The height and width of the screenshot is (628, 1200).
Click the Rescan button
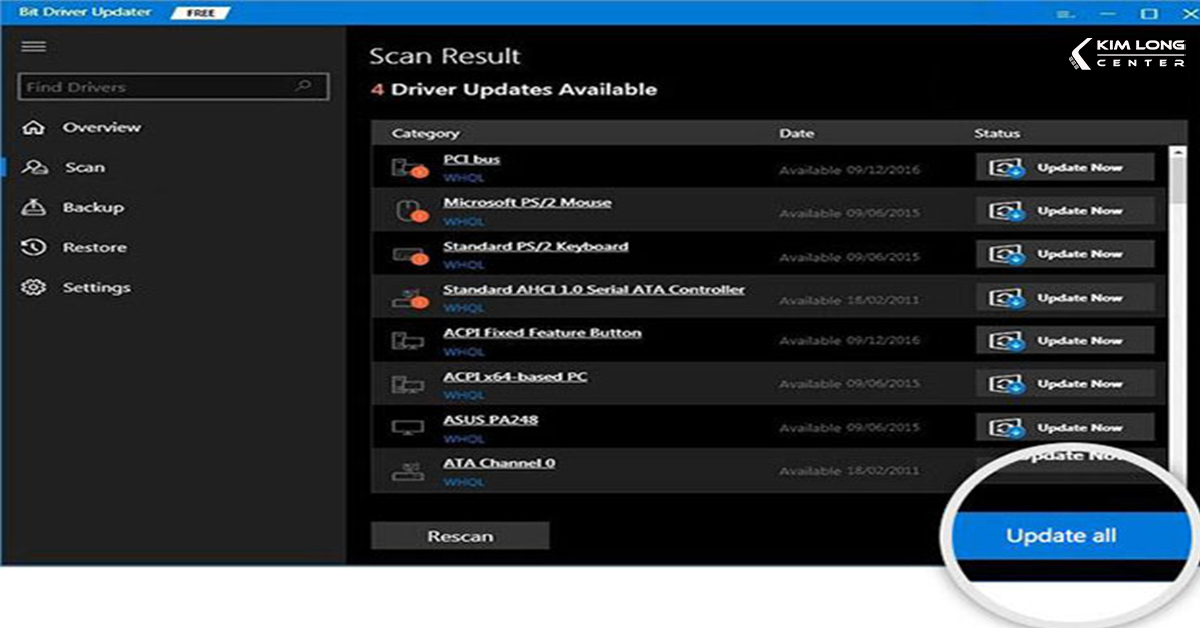tap(460, 535)
